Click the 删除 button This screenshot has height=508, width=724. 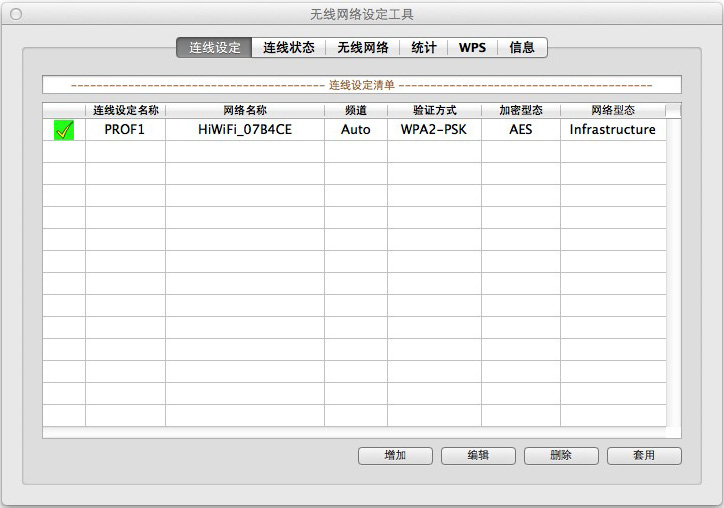point(561,456)
